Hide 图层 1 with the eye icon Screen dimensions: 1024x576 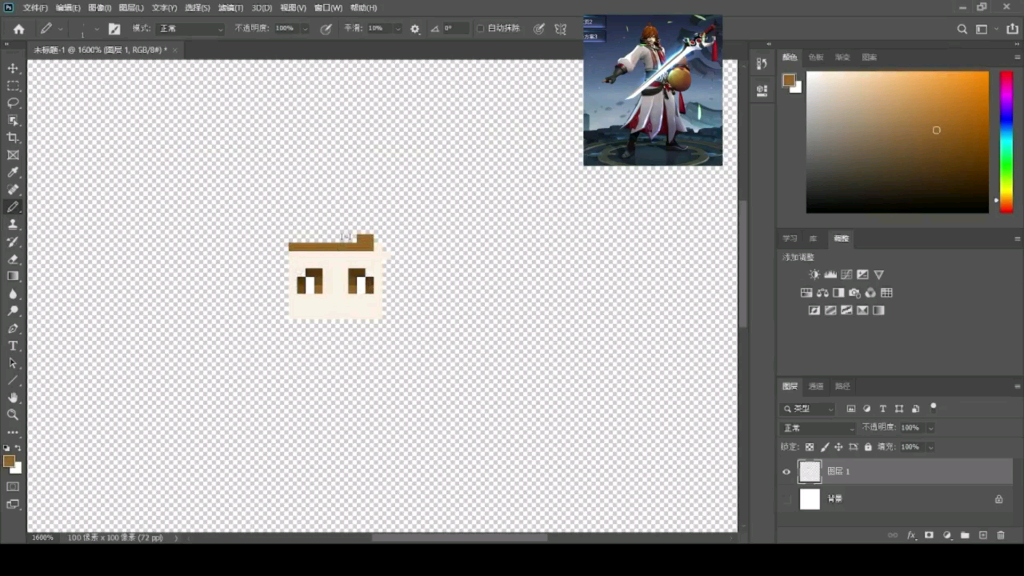[x=786, y=472]
